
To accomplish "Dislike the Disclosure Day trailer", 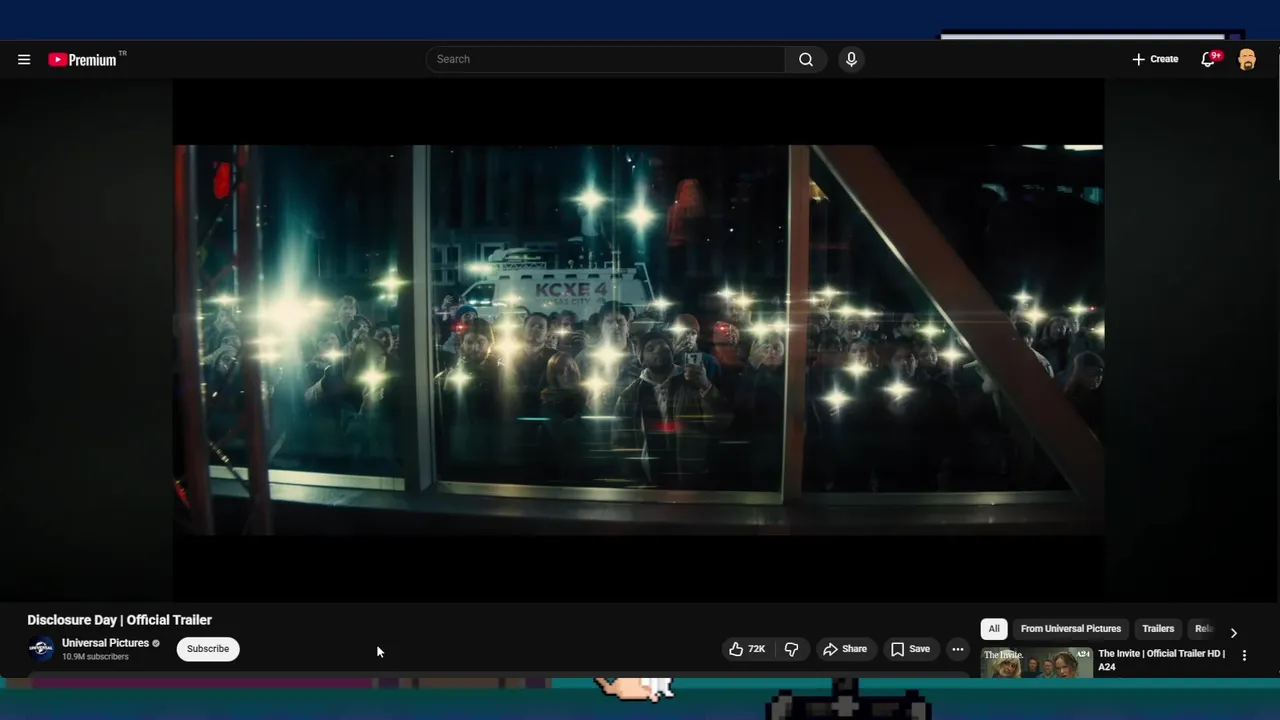I will 791,649.
